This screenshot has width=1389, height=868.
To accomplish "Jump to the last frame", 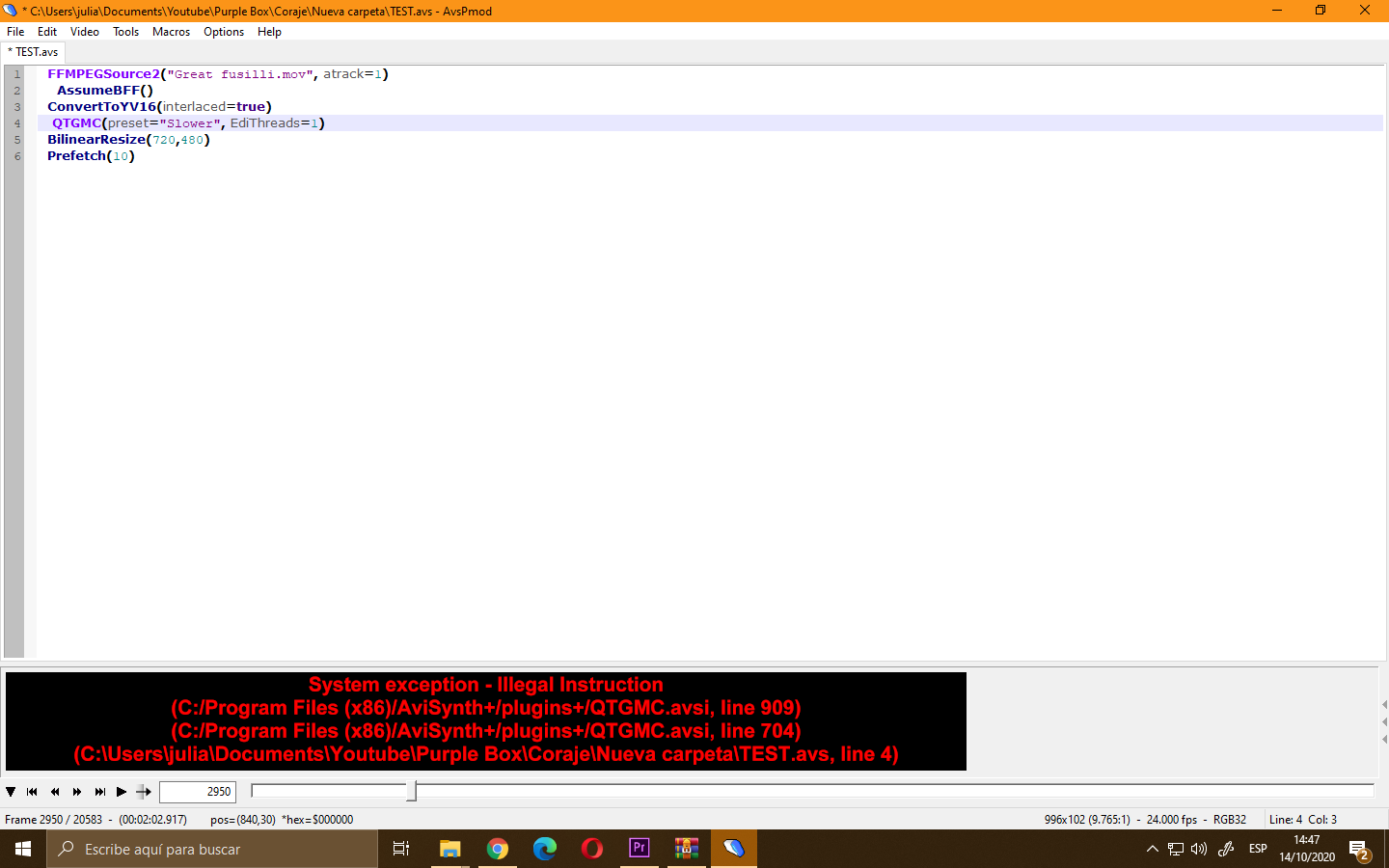I will tap(100, 792).
